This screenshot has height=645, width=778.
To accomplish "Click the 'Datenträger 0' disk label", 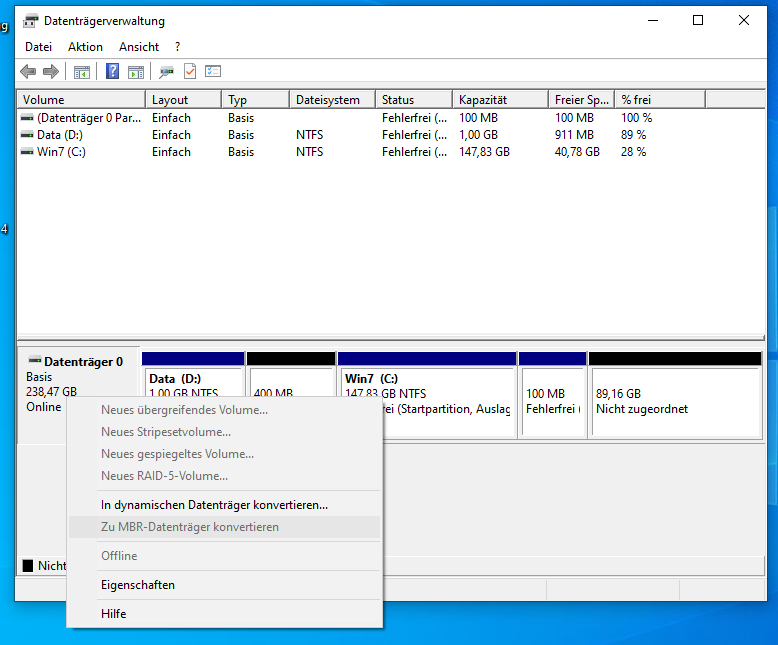I will click(83, 362).
